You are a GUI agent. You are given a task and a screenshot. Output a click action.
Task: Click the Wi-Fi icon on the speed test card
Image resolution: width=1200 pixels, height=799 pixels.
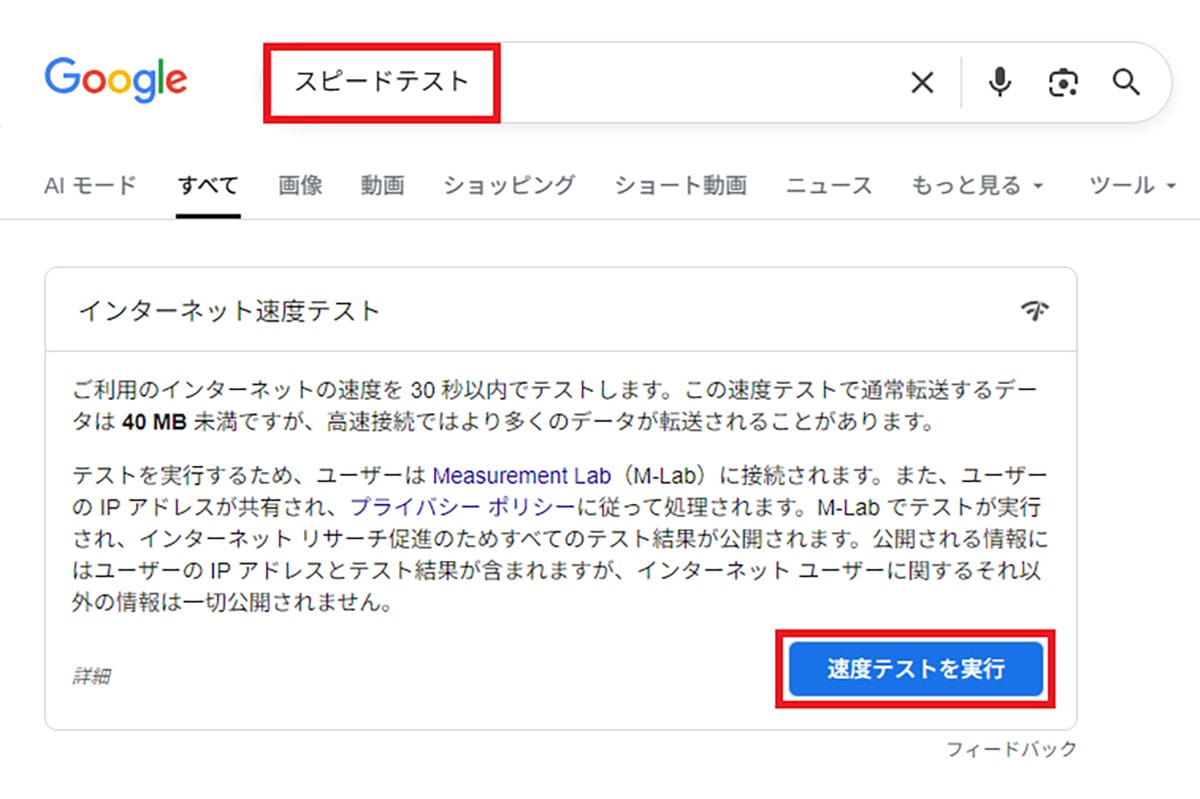point(1037,310)
